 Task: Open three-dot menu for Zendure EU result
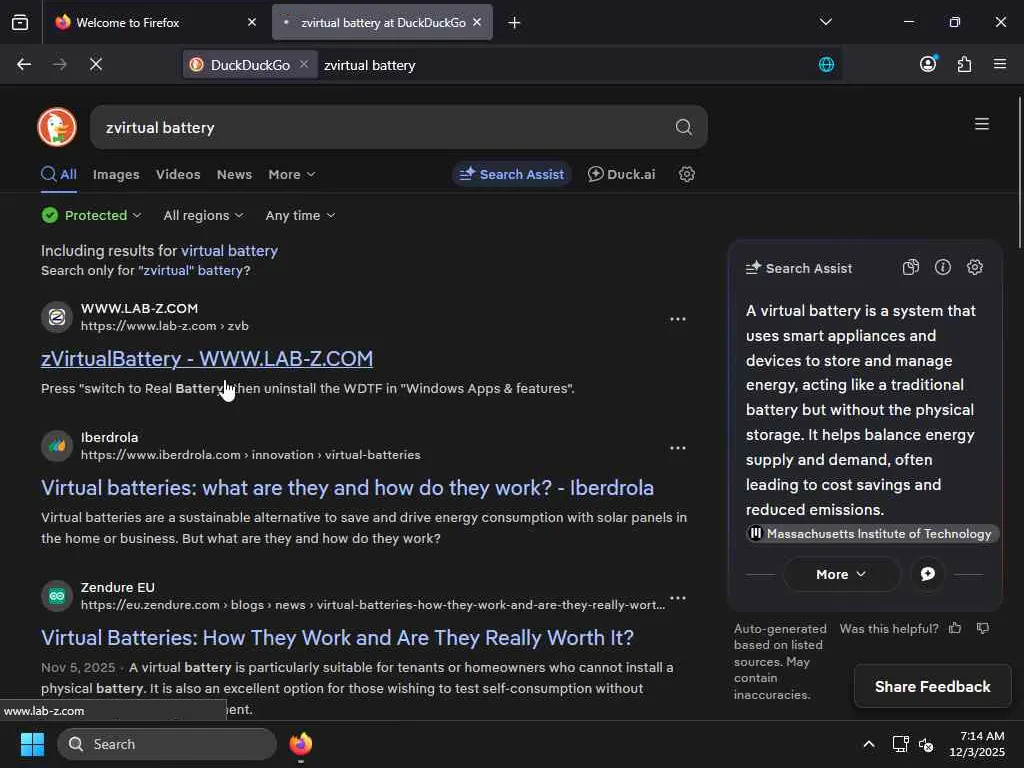pos(678,598)
